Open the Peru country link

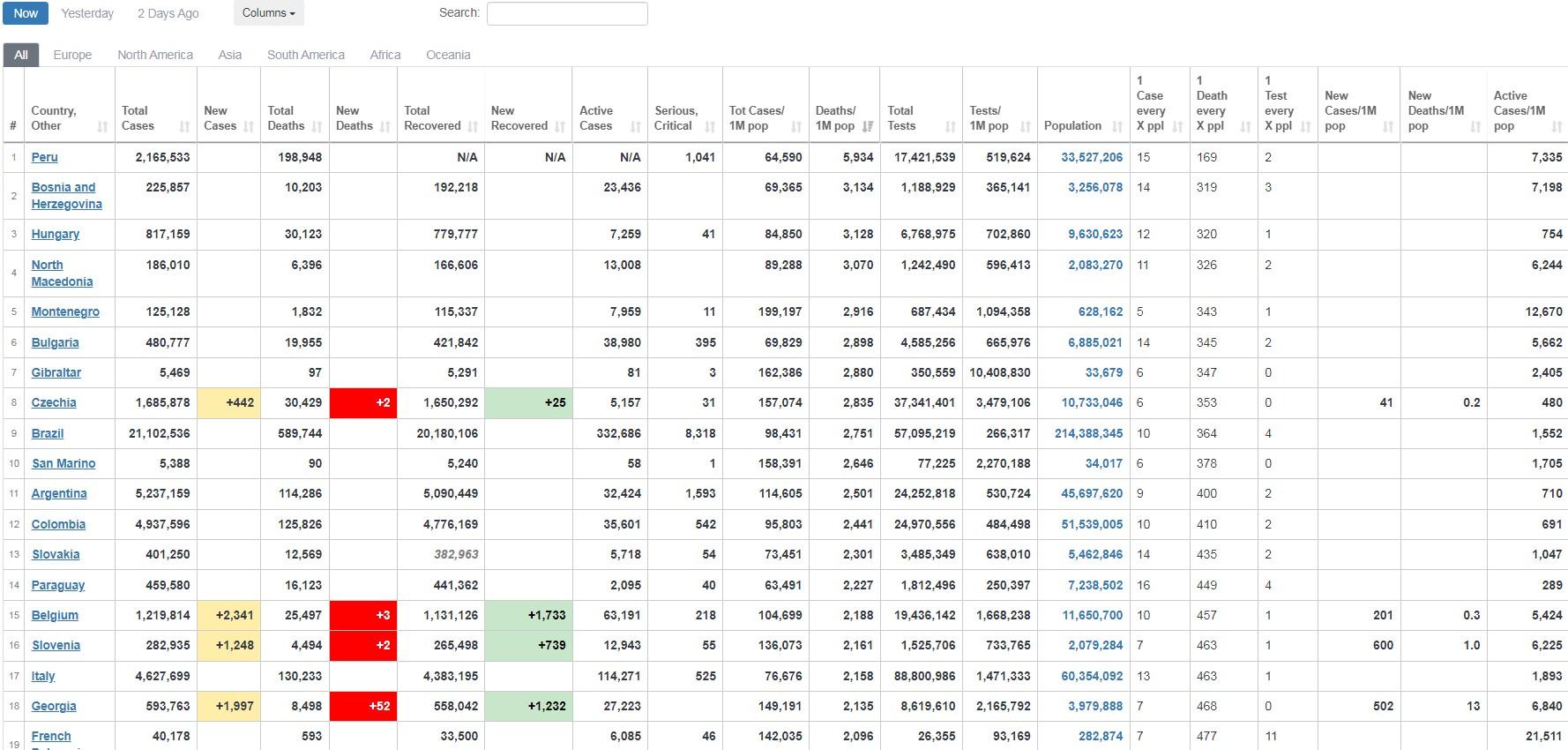(x=44, y=157)
